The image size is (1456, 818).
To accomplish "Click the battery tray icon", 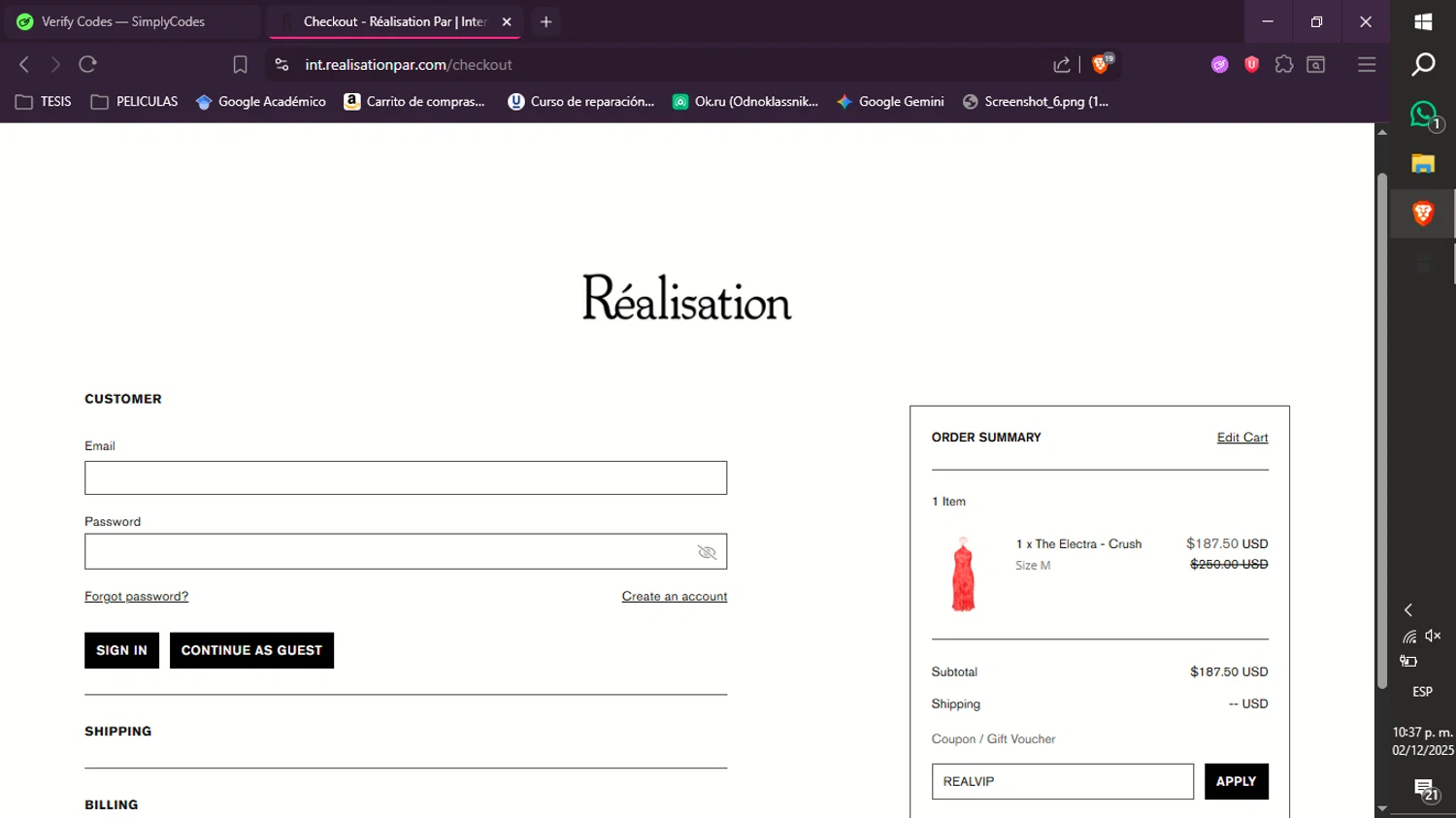I will 1408,662.
